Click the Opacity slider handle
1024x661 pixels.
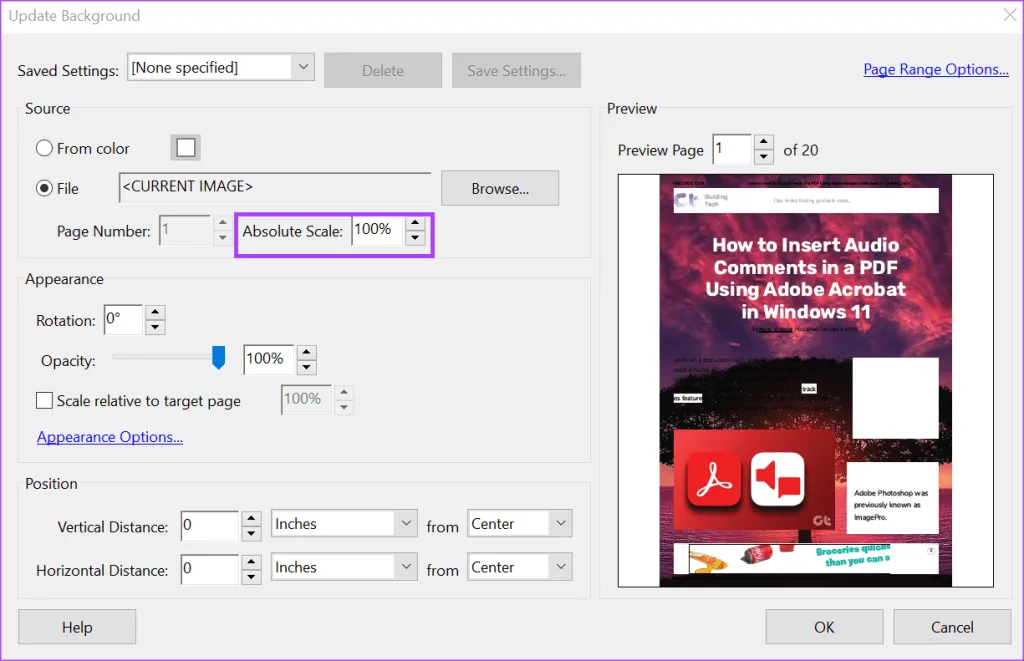coord(219,358)
